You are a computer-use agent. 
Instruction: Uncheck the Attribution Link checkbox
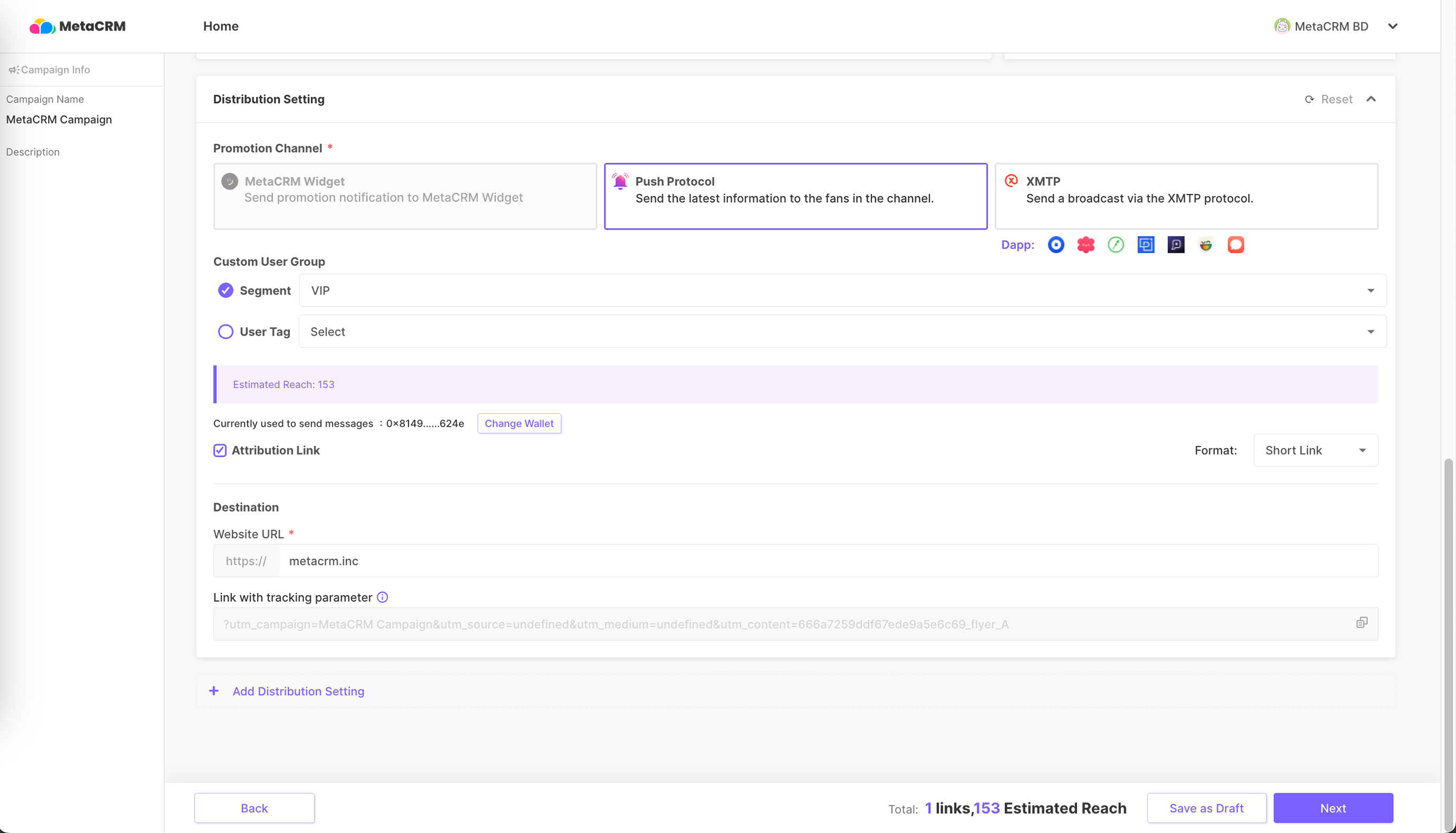[220, 450]
